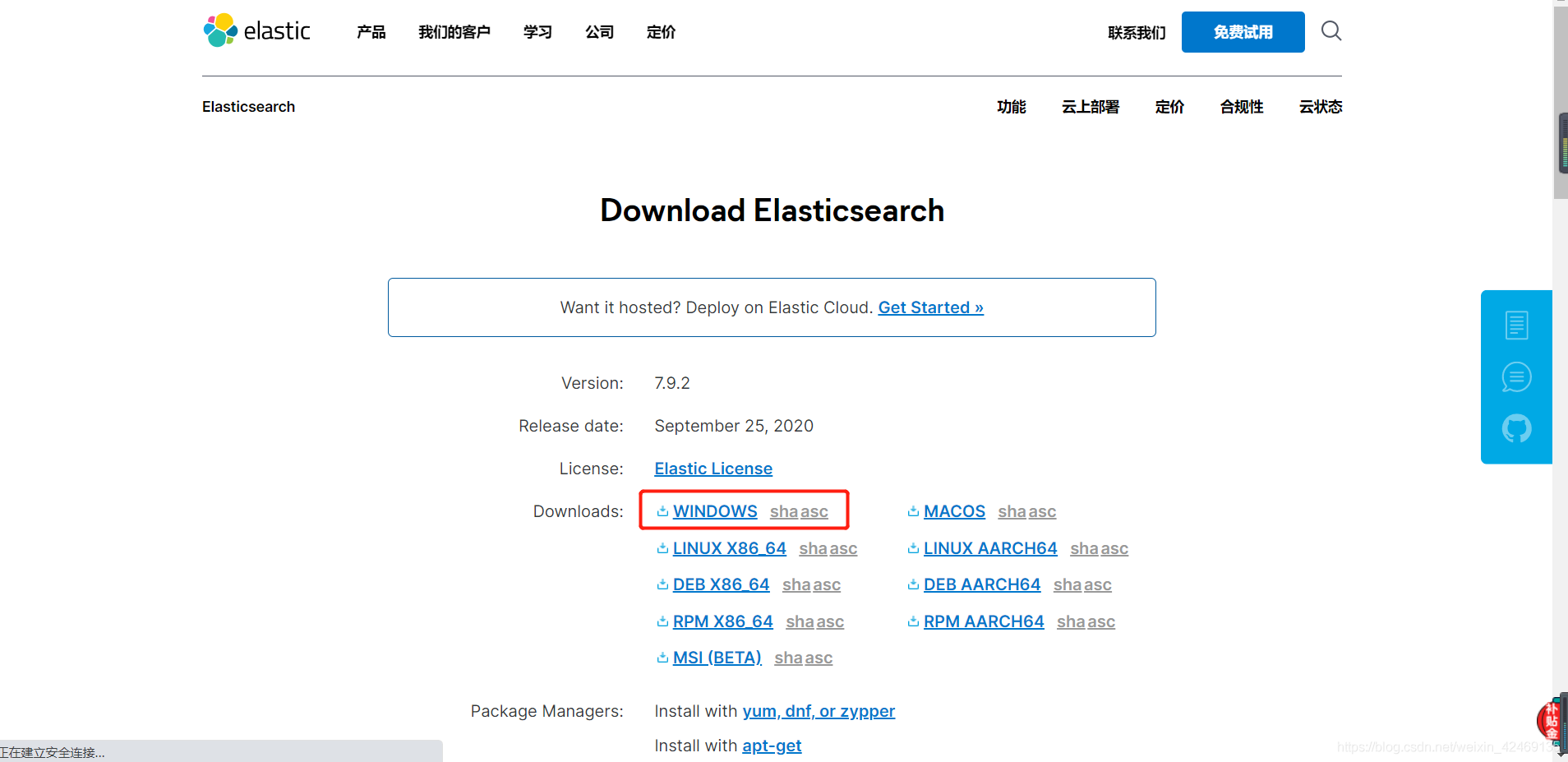Click the Download Elasticsearch heading

point(772,210)
